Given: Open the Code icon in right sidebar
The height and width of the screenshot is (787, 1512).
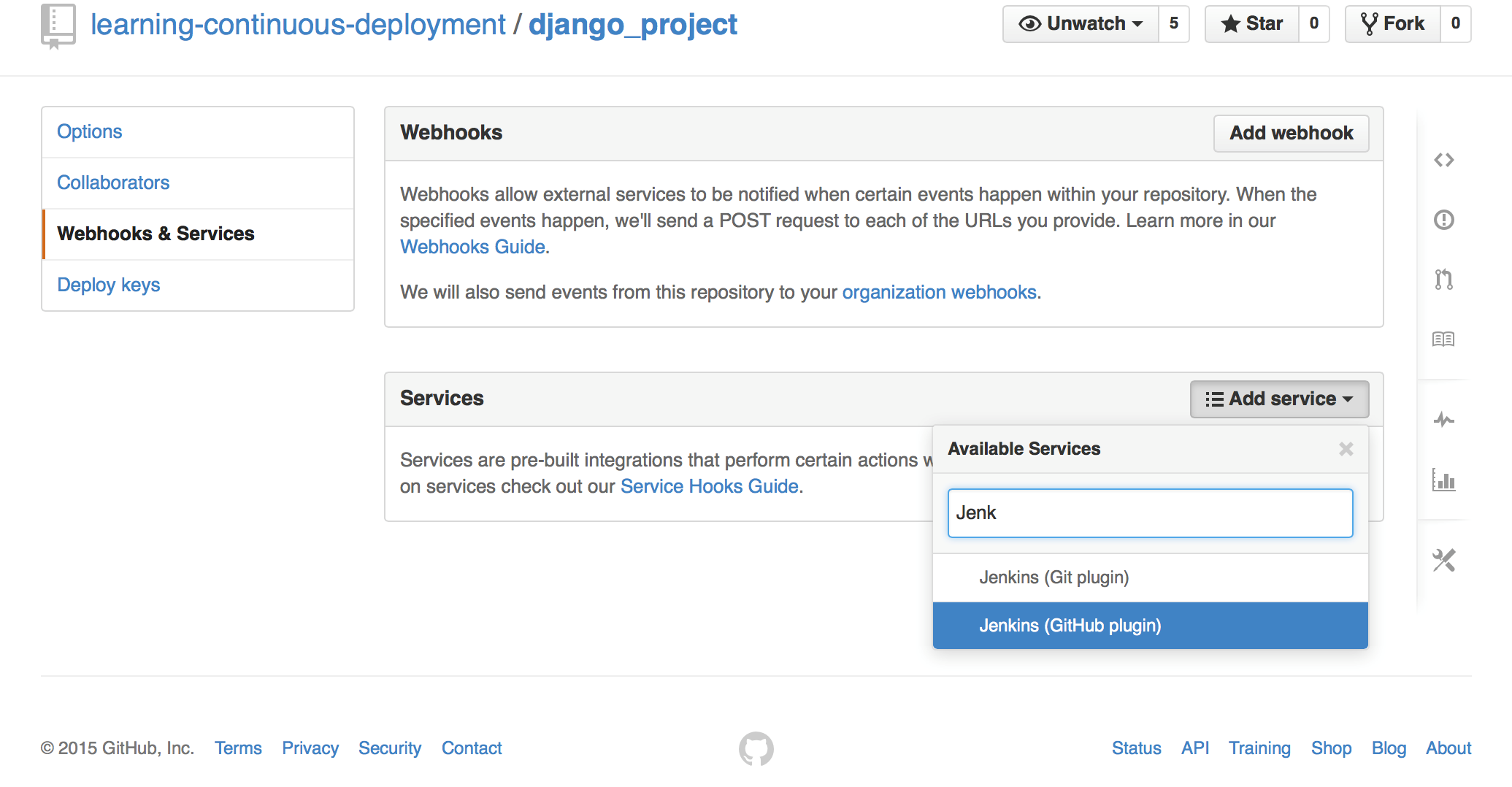Looking at the screenshot, I should (1443, 160).
